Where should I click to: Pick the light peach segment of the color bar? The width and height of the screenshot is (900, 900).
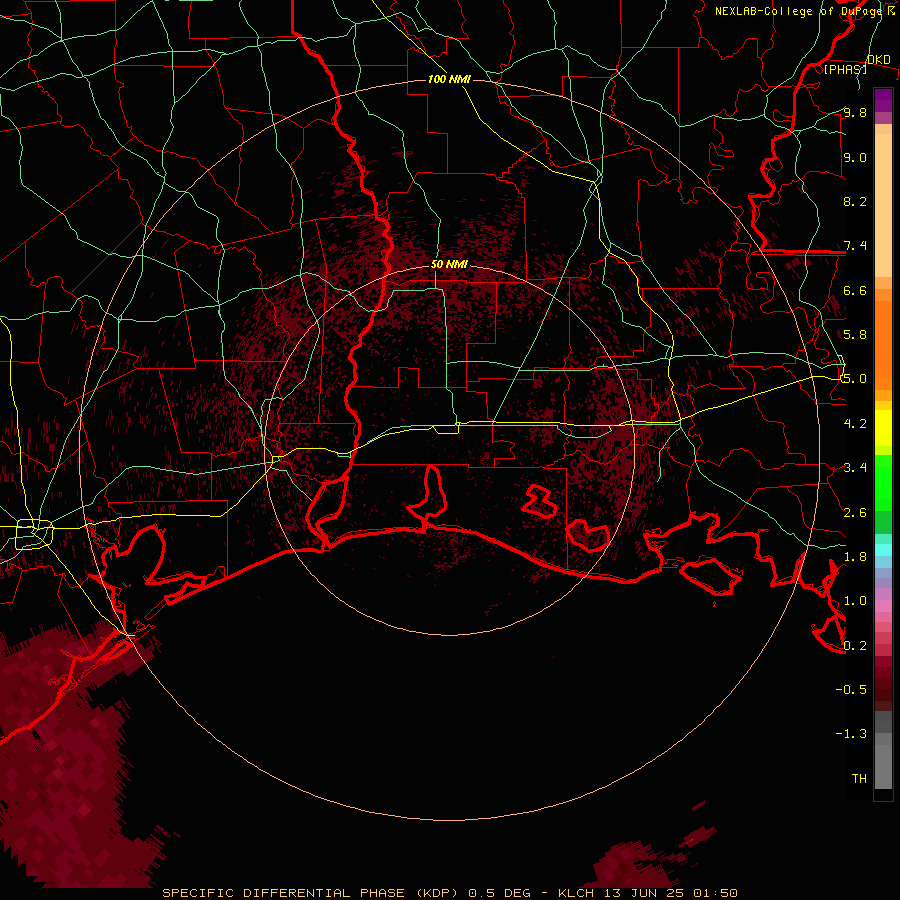click(883, 207)
